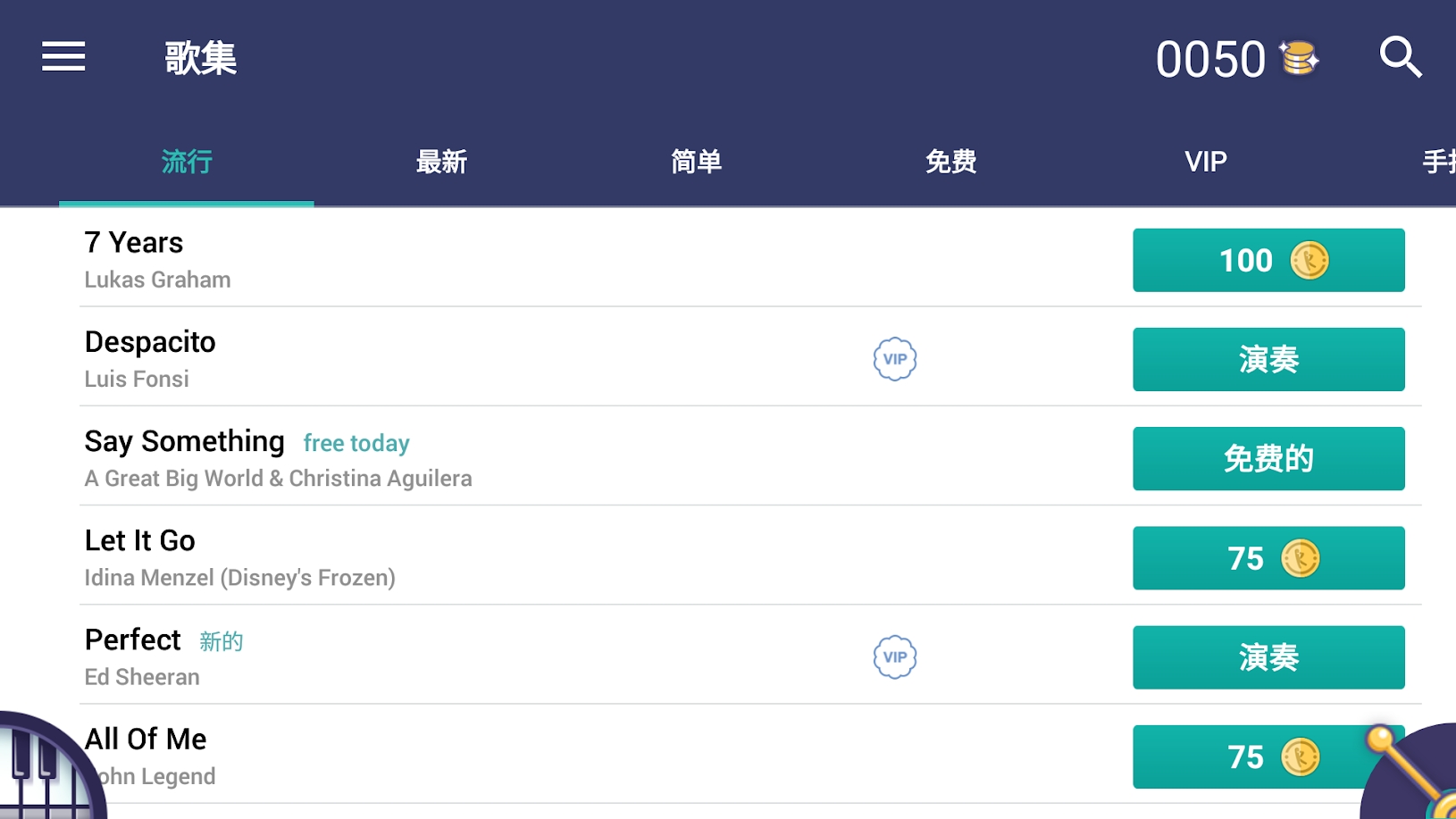Tap the VIP badge beside Perfect
1456x819 pixels.
[x=894, y=657]
